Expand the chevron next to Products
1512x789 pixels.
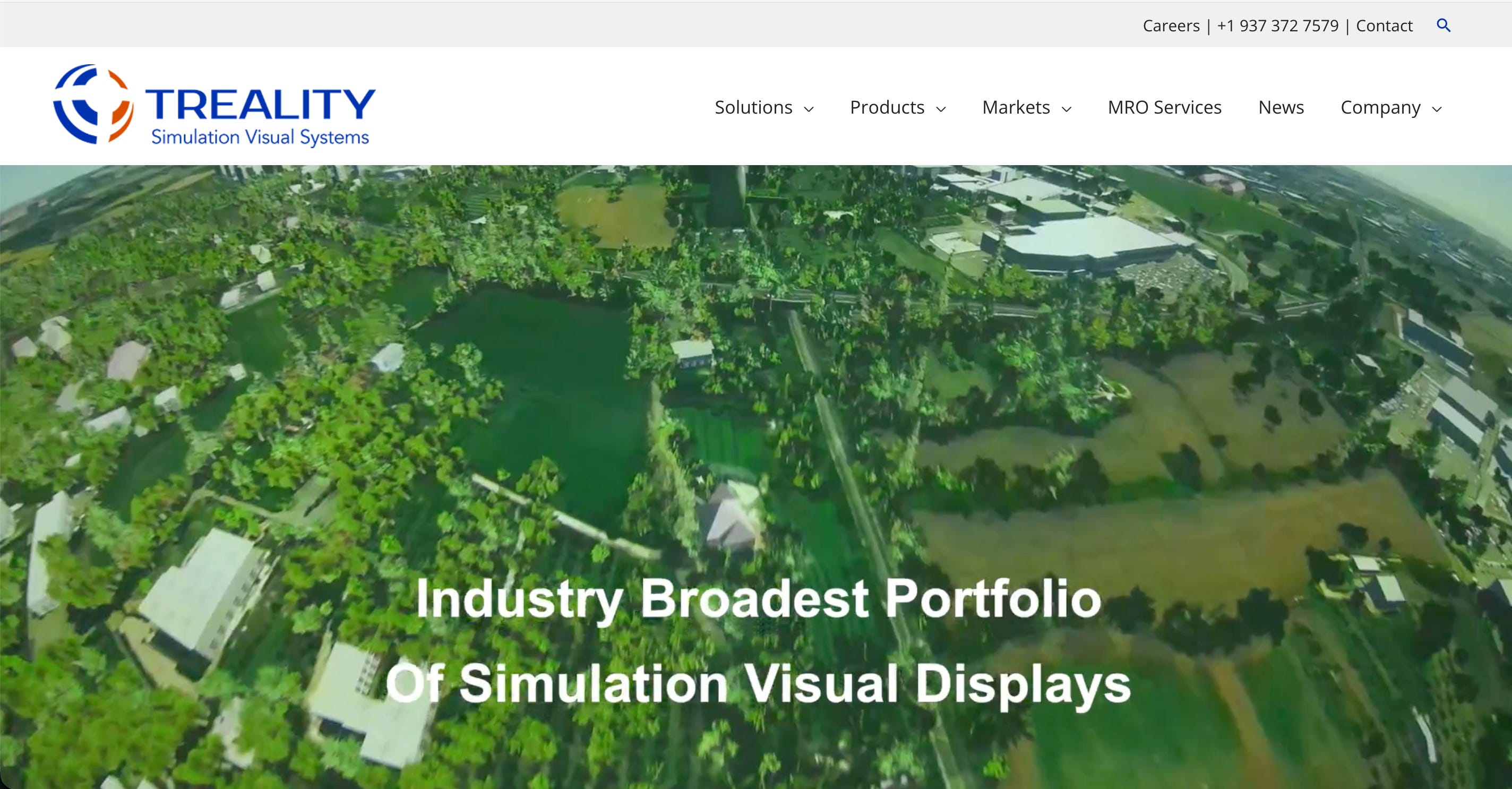pyautogui.click(x=941, y=109)
